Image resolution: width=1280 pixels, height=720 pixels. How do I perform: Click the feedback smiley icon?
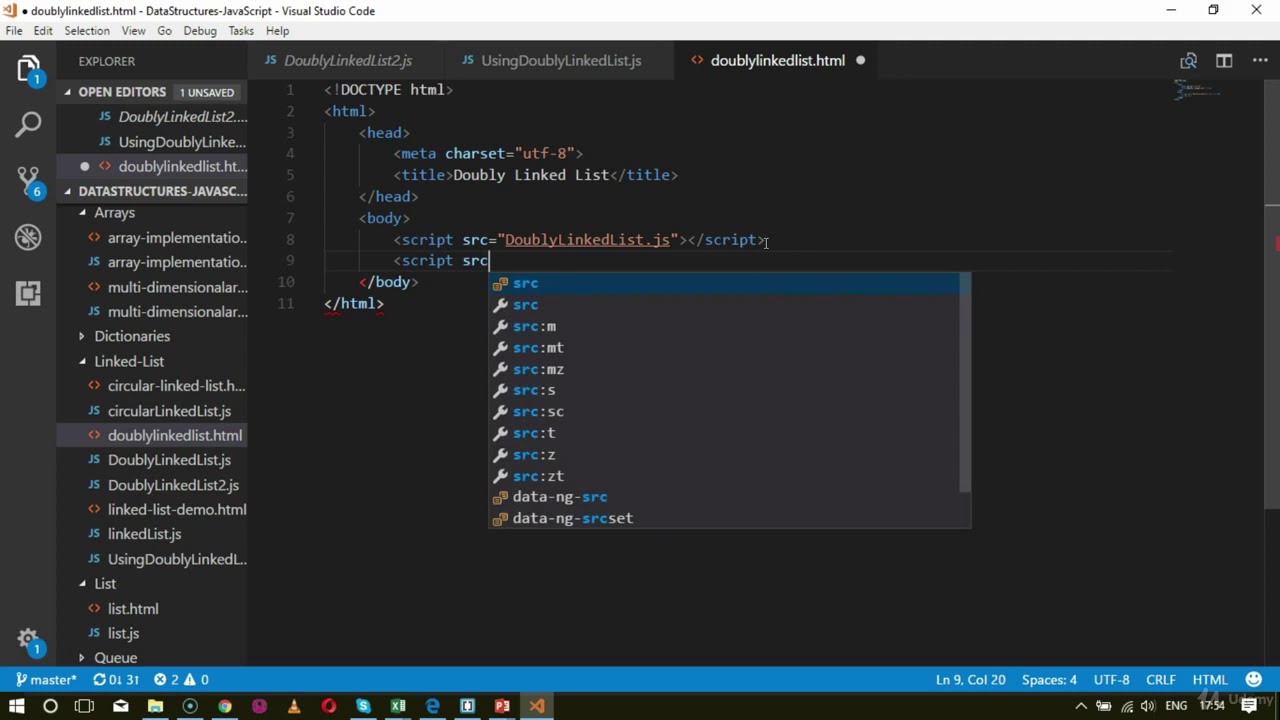tap(1254, 680)
